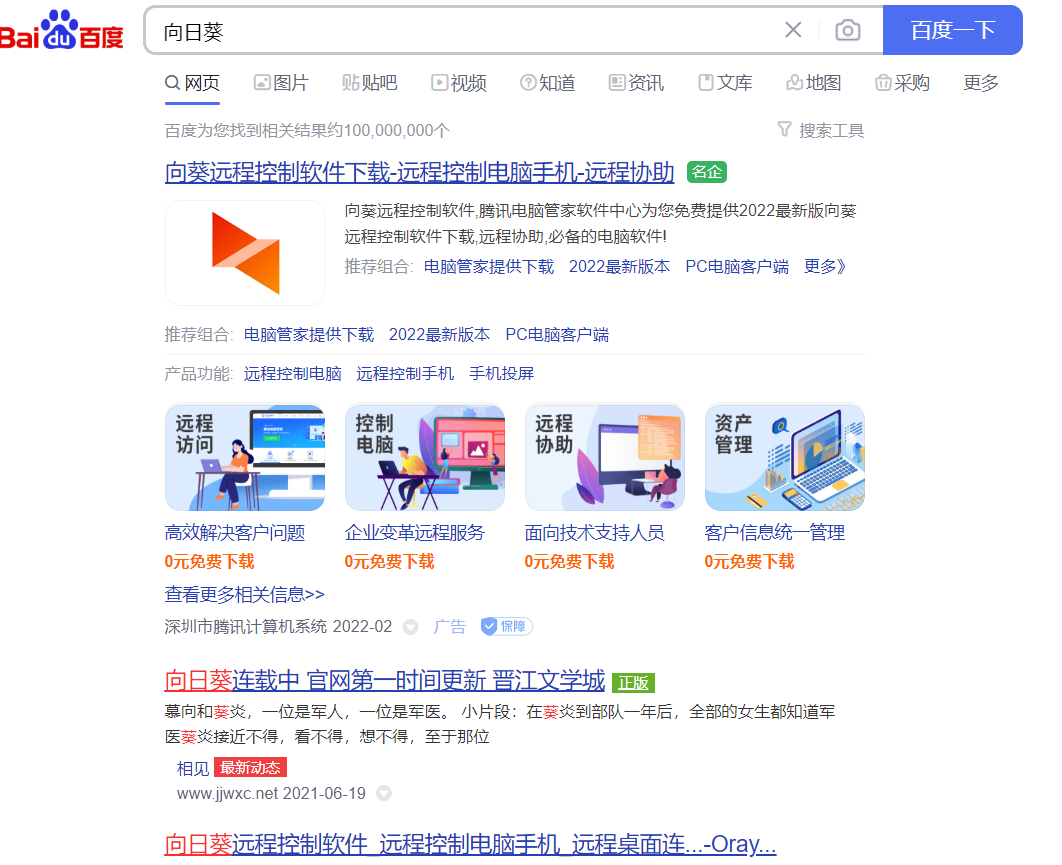Image resolution: width=1062 pixels, height=865 pixels.
Task: Click the 控制电脑 card image
Action: point(425,458)
